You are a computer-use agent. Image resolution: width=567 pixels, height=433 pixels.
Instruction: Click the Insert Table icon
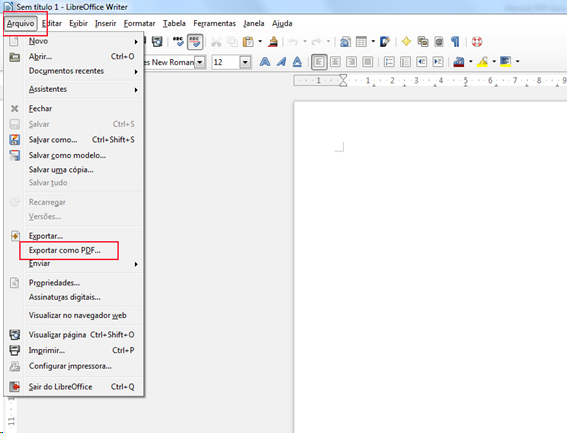361,42
